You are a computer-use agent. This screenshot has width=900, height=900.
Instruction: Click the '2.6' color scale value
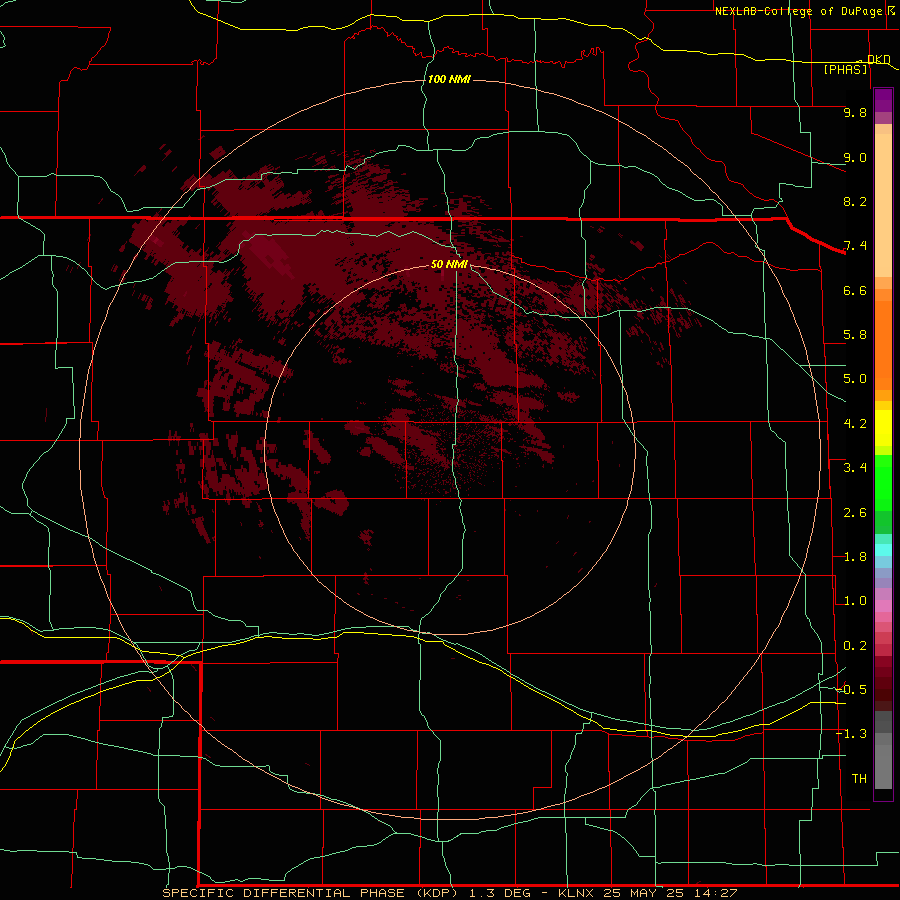coord(855,513)
